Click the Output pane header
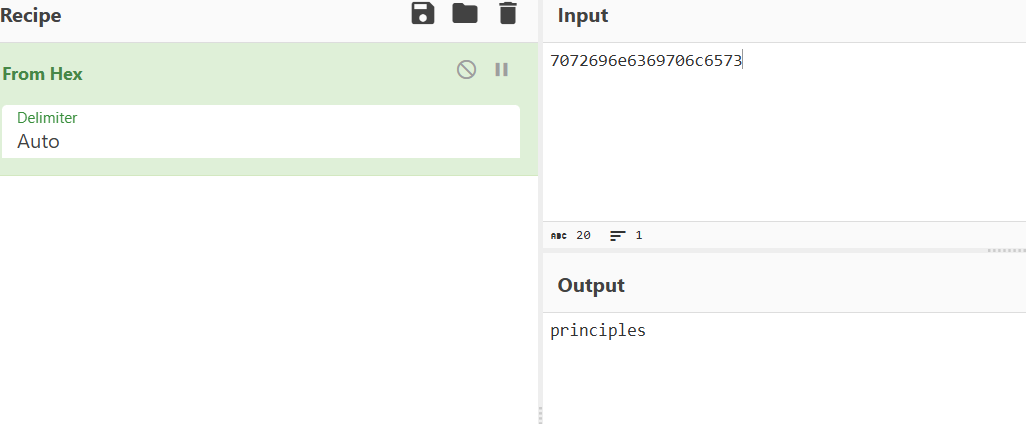The image size is (1026, 424). click(x=591, y=285)
